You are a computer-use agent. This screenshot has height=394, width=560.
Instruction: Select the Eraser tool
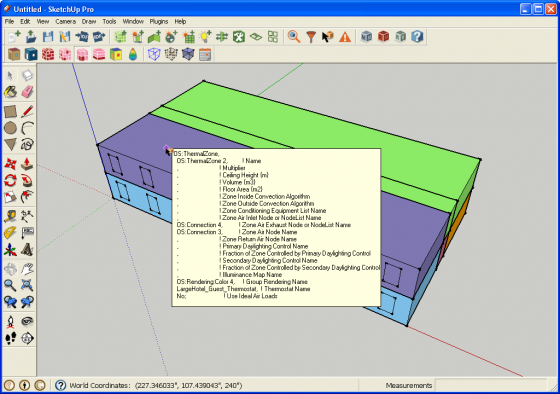27,92
